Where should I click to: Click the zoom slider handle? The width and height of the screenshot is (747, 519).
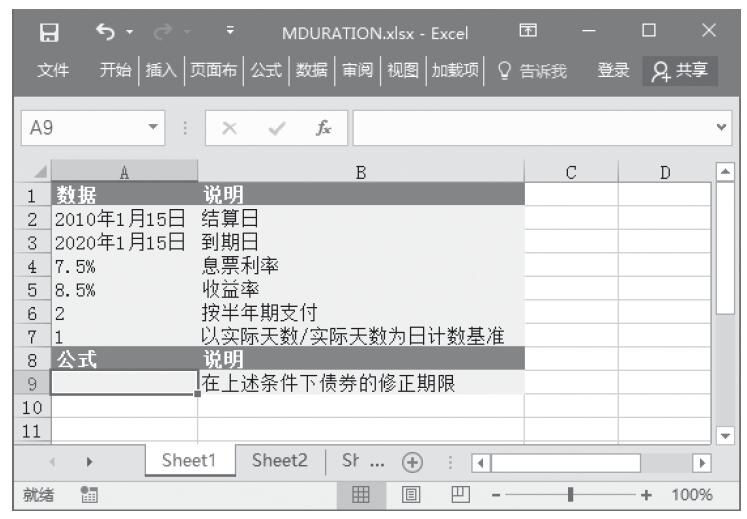tap(571, 495)
